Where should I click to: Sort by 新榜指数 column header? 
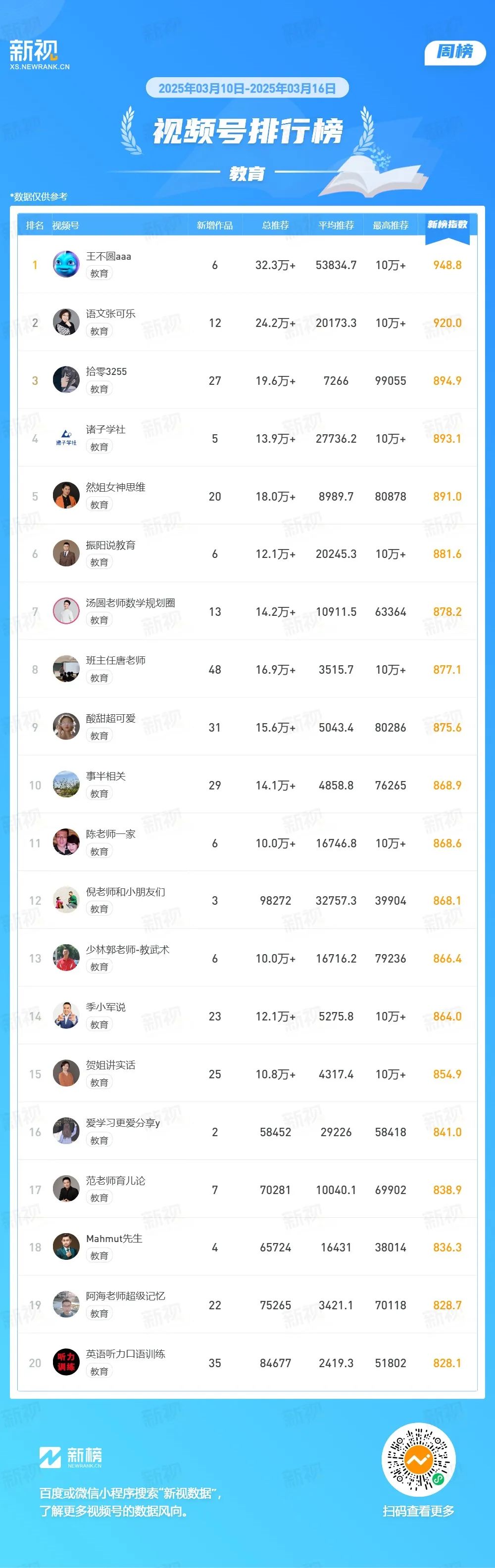447,225
